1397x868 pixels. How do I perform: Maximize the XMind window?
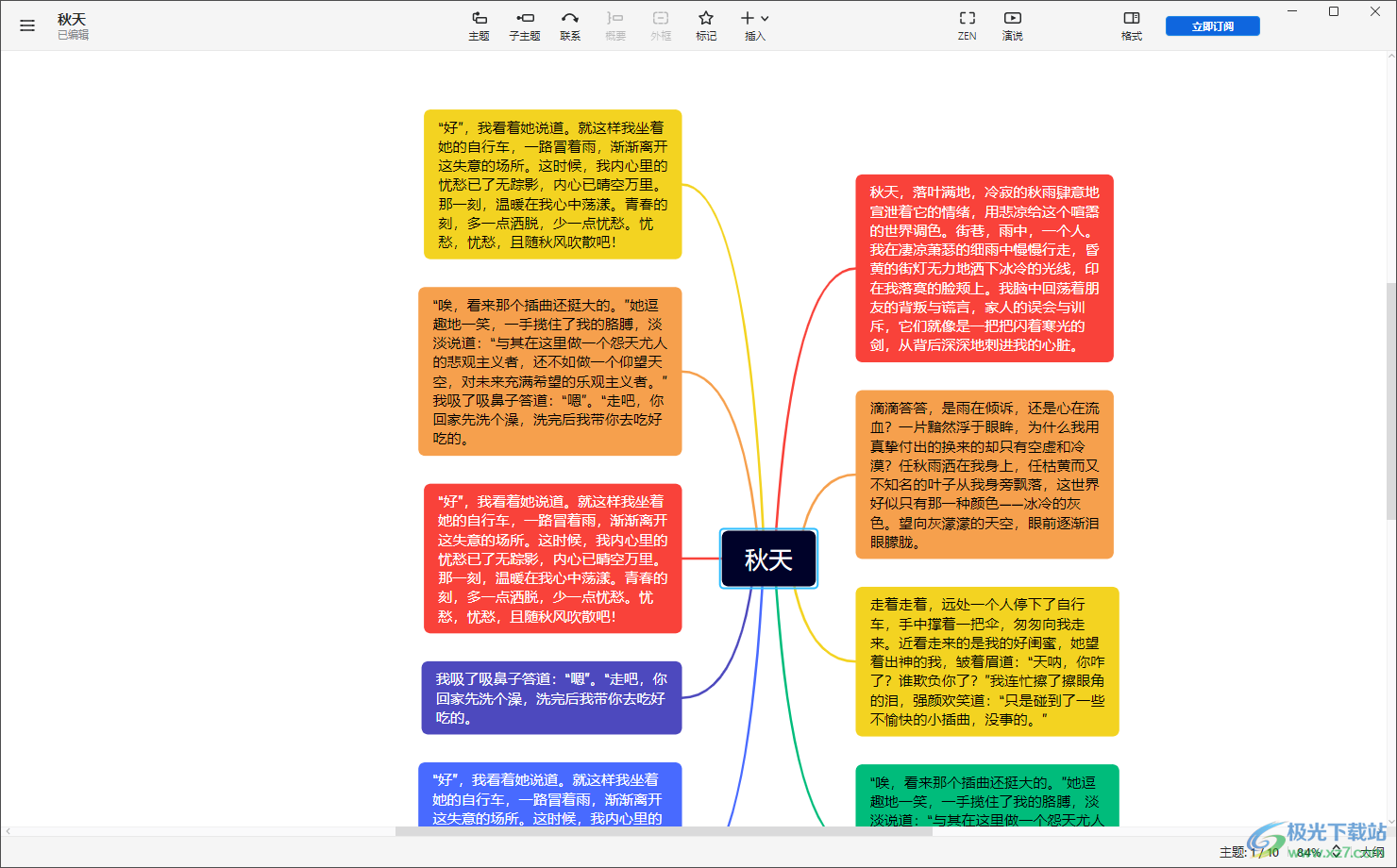coord(1334,11)
